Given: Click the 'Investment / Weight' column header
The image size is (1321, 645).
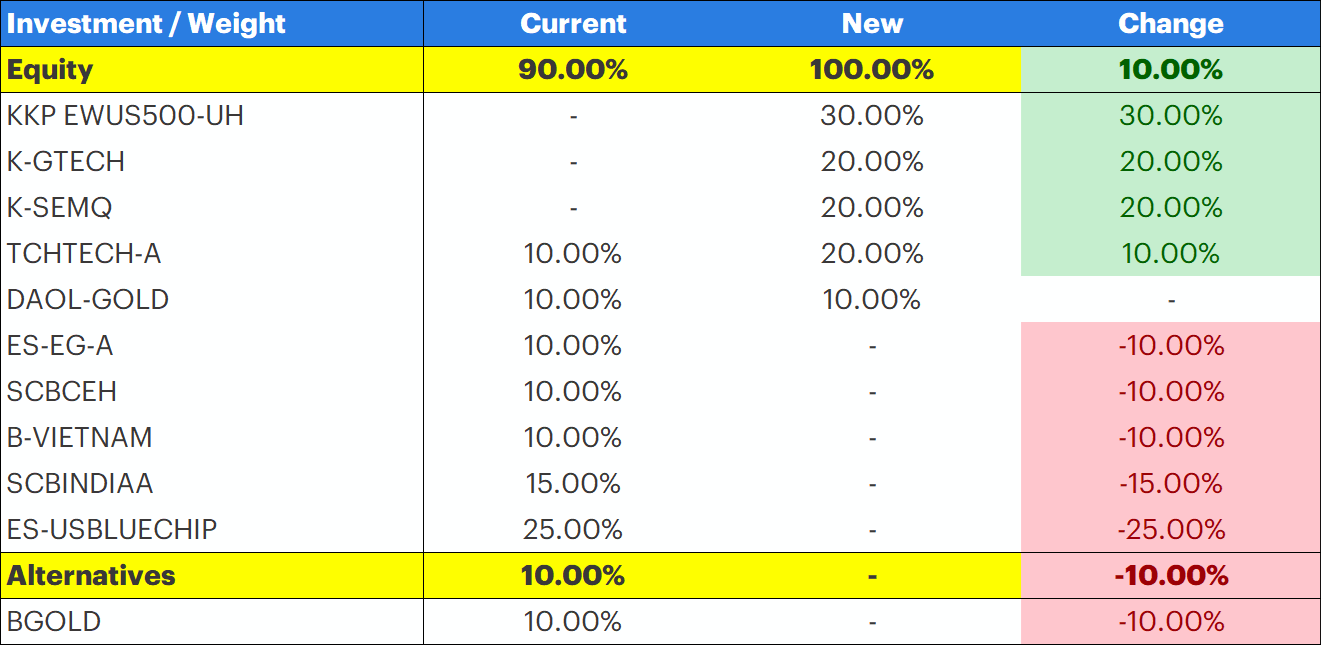Looking at the screenshot, I should coord(146,23).
